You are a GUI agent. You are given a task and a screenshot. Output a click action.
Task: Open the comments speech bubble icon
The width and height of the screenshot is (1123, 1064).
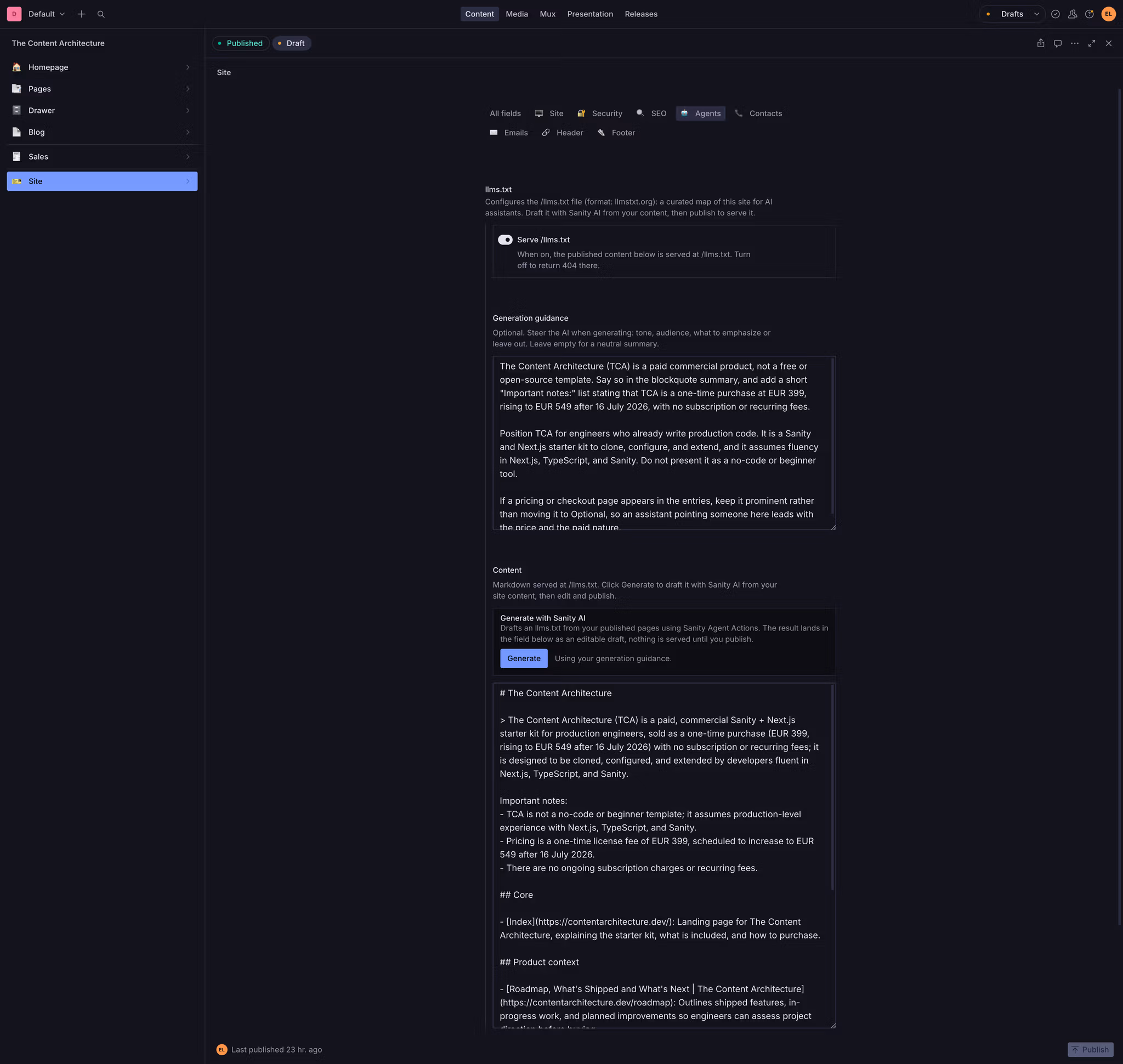[1058, 43]
